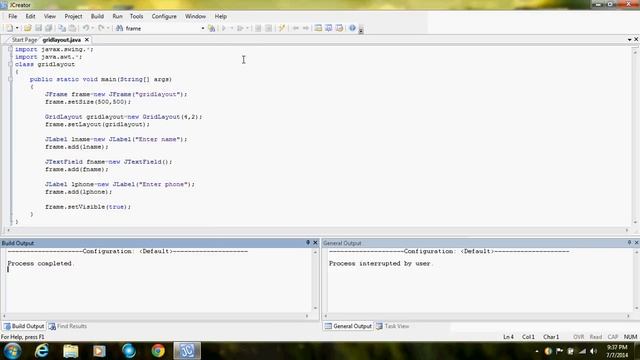The width and height of the screenshot is (640, 360).
Task: Collapse the class gridlayout fold marker
Action: click(10, 64)
